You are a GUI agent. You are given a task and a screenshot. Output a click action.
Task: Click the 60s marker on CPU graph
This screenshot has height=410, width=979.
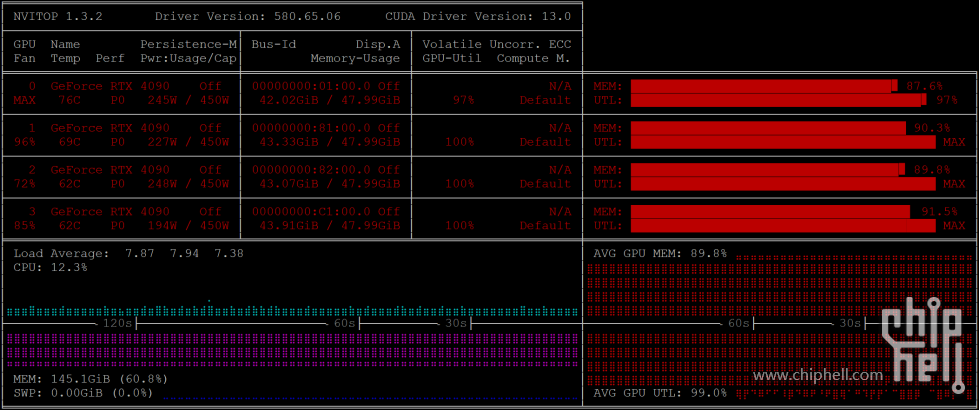click(x=344, y=323)
